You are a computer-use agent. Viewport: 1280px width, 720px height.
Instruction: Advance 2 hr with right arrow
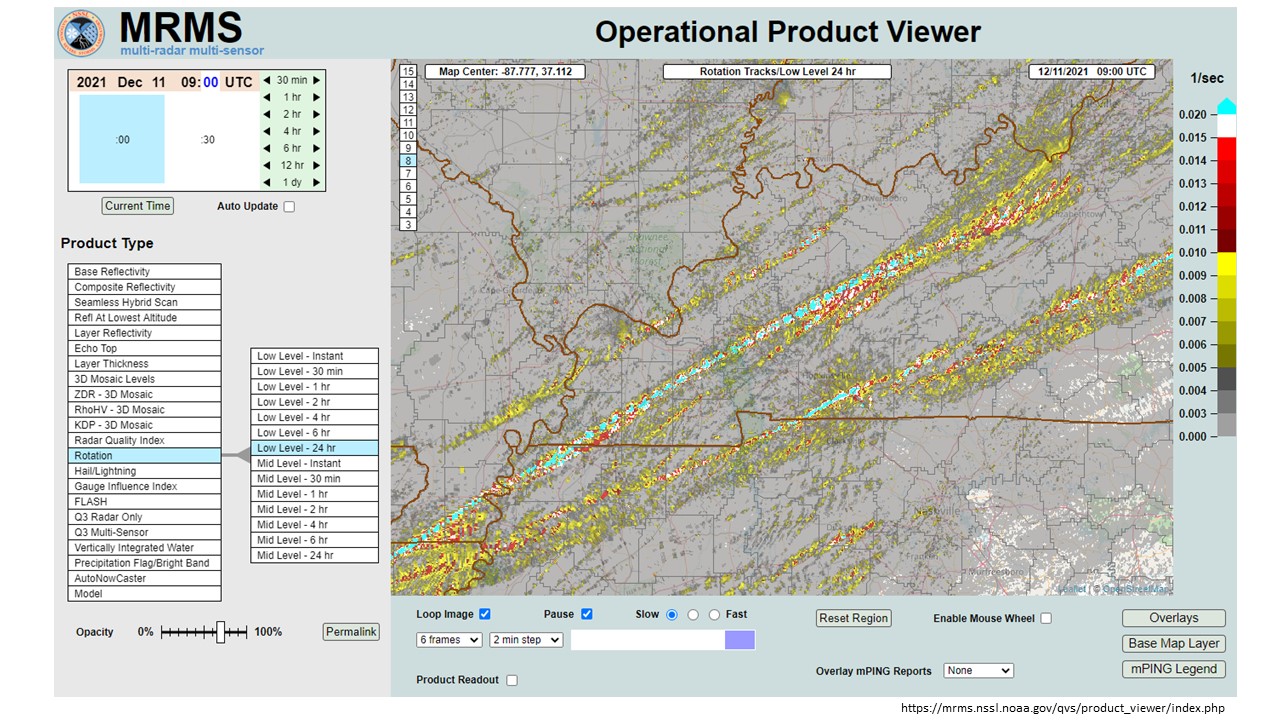point(317,114)
